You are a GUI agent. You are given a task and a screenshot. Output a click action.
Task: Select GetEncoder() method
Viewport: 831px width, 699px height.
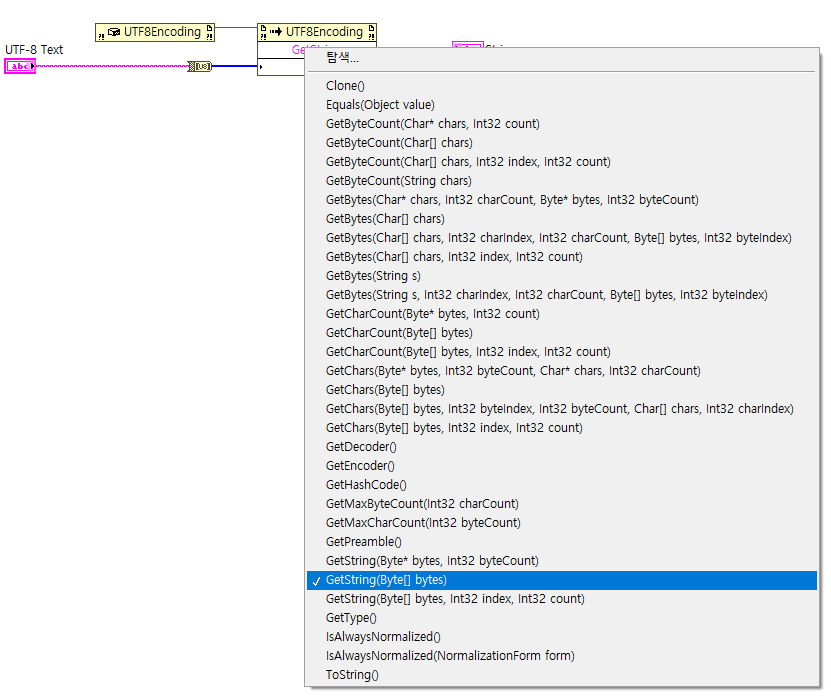pos(562,466)
